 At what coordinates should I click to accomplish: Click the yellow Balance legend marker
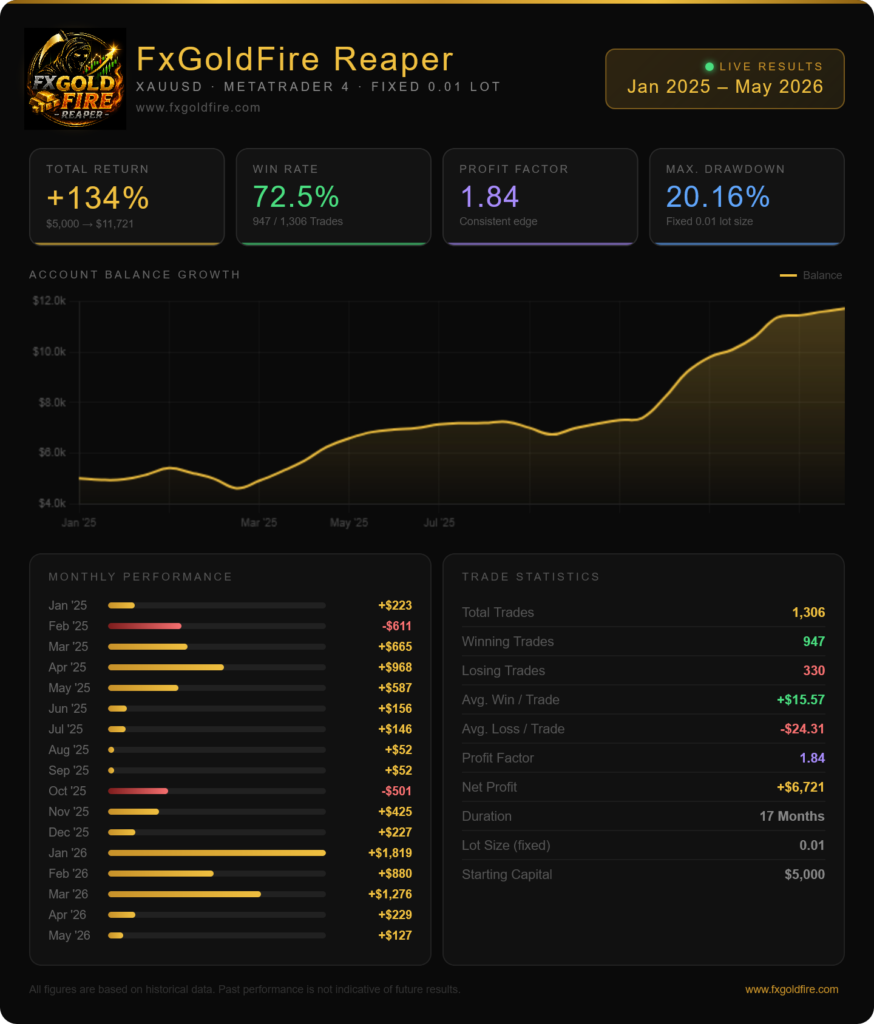(x=788, y=276)
